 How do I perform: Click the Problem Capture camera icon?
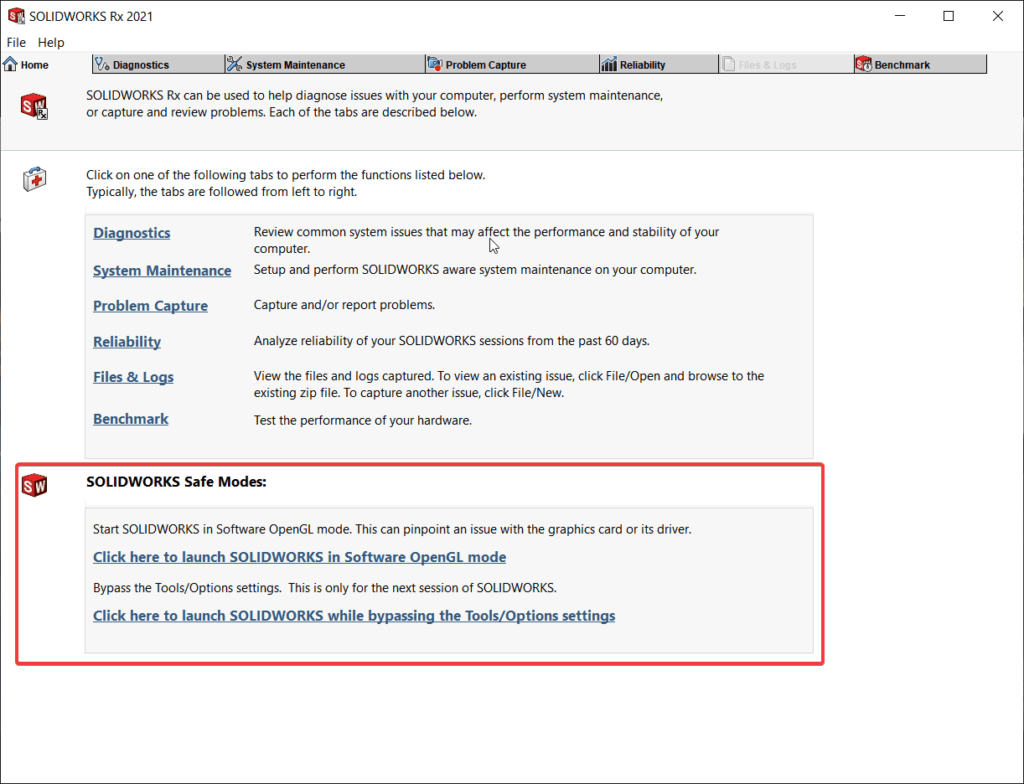[434, 64]
